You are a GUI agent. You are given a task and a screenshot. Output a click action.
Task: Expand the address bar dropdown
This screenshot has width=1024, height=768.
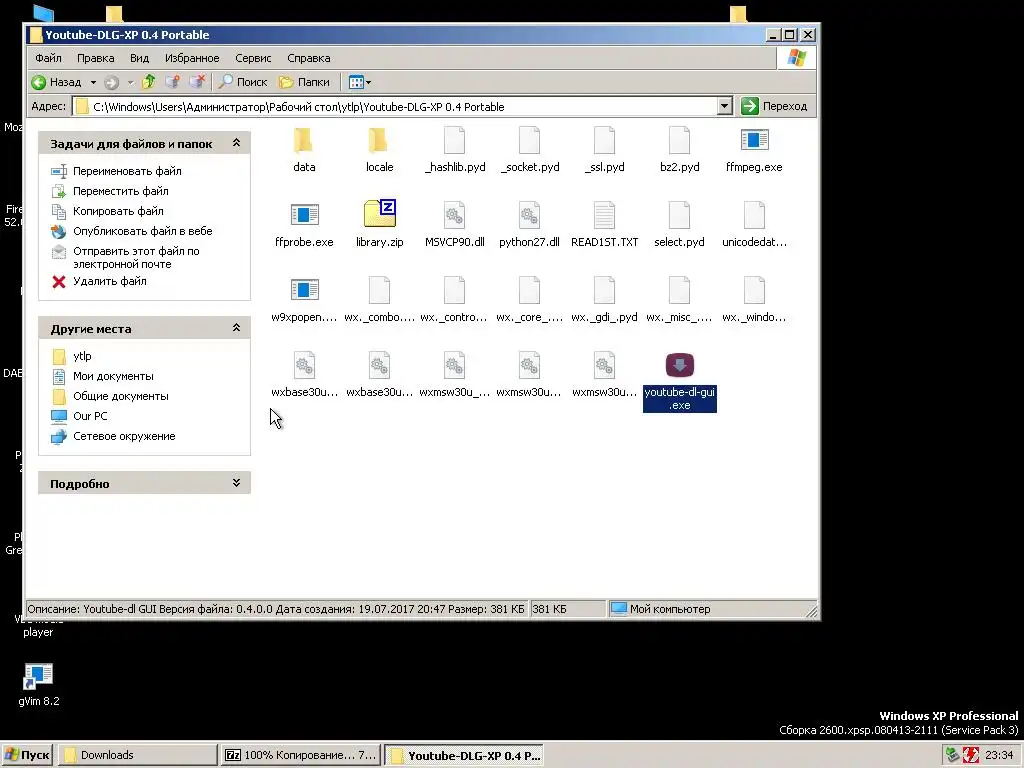[x=724, y=106]
